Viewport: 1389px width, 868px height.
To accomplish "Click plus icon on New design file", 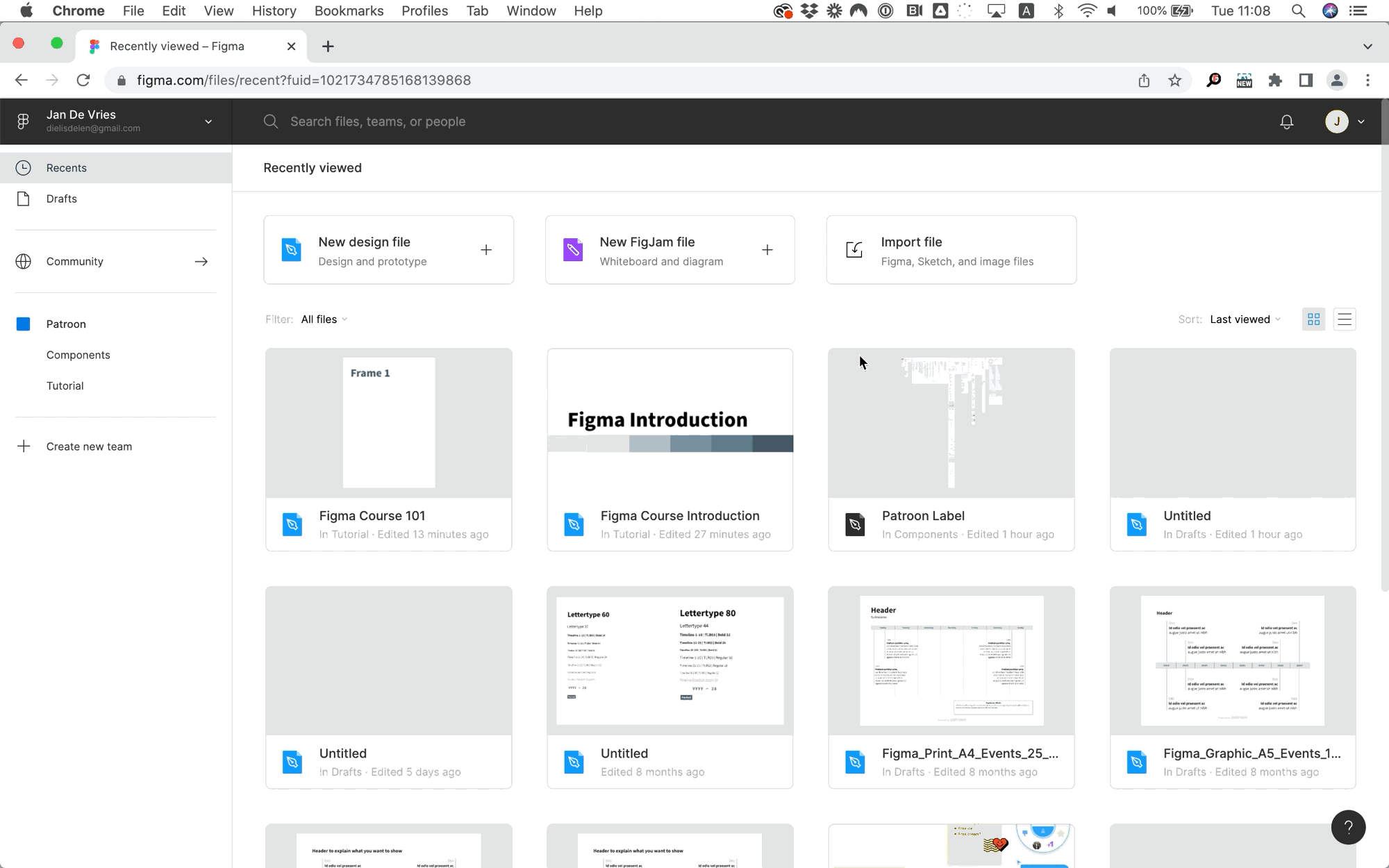I will pyautogui.click(x=486, y=250).
